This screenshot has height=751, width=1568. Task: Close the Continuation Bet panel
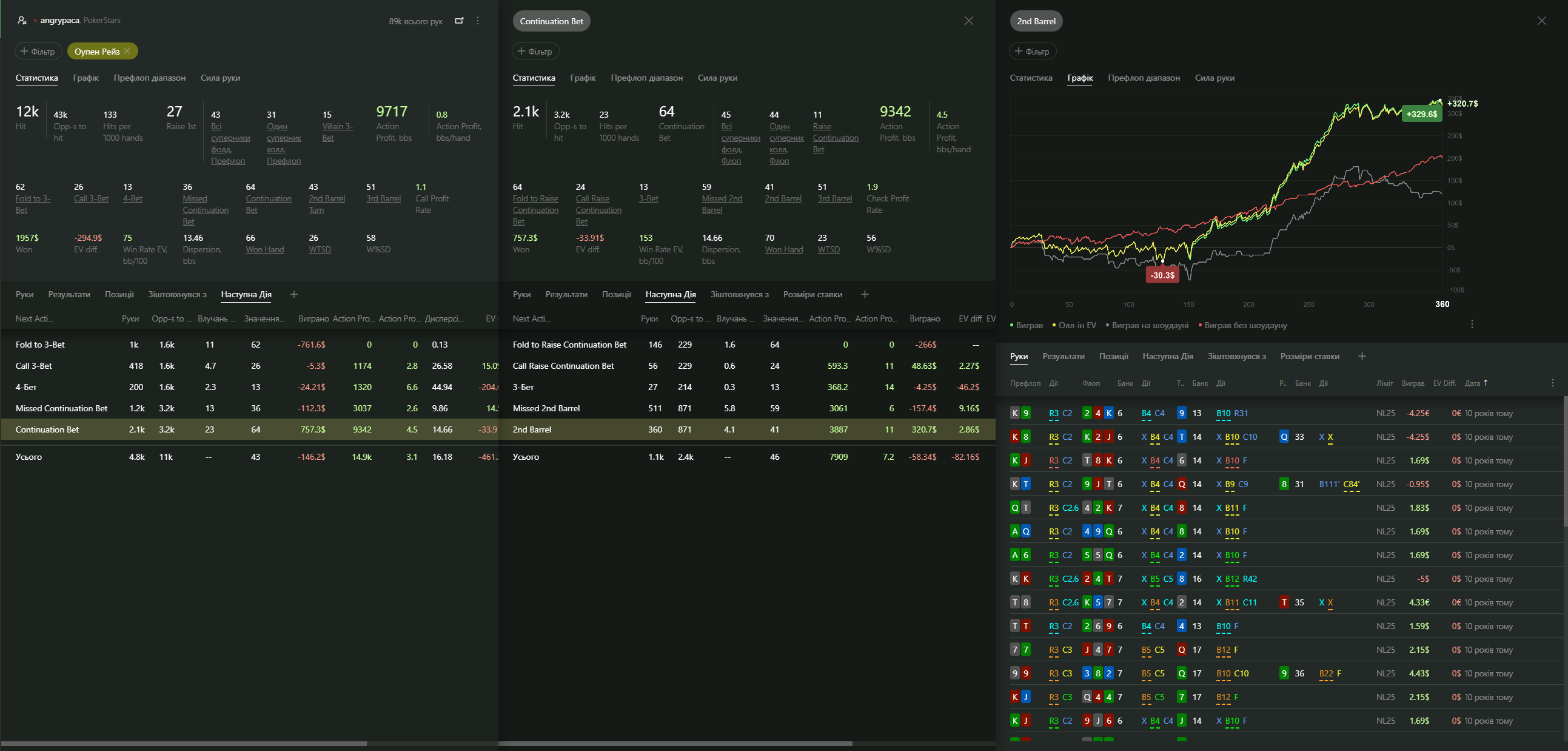tap(968, 21)
